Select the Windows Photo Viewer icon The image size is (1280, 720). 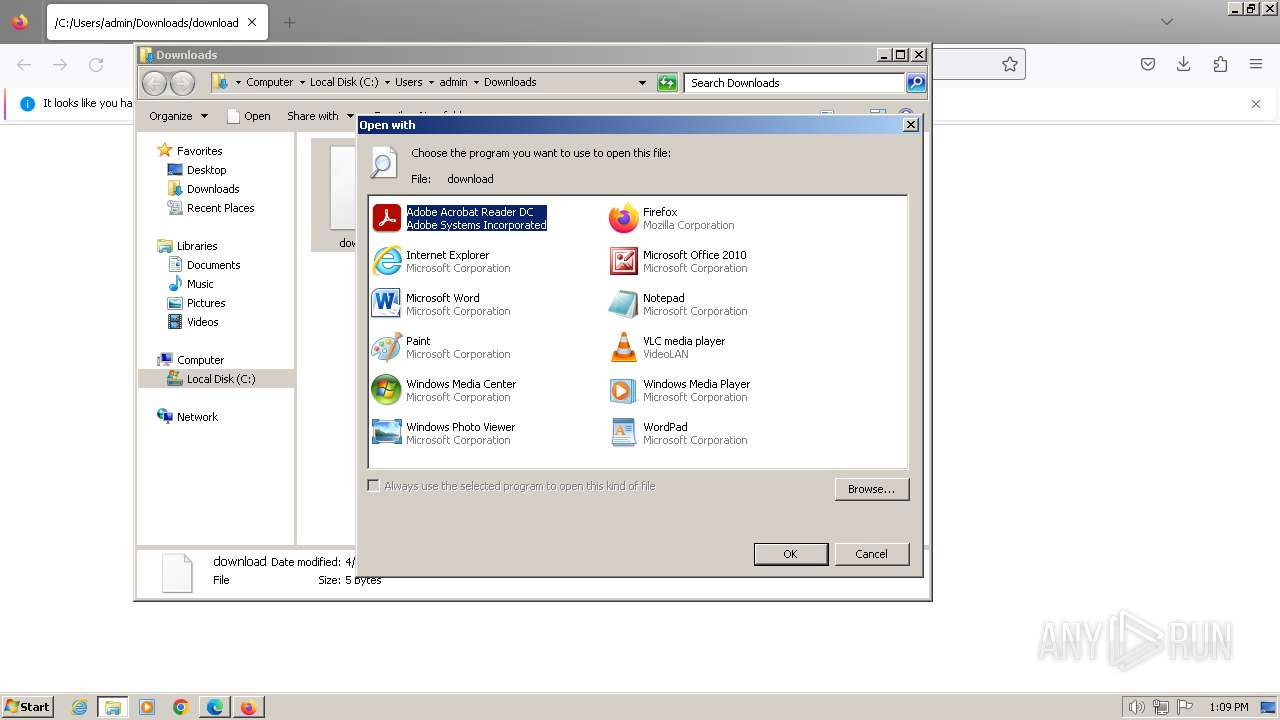pyautogui.click(x=386, y=433)
